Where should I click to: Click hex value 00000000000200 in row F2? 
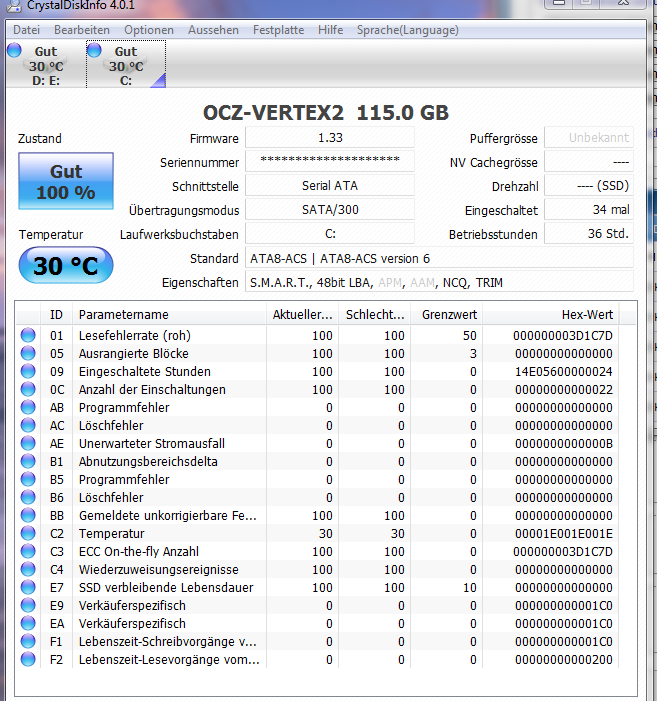point(564,659)
